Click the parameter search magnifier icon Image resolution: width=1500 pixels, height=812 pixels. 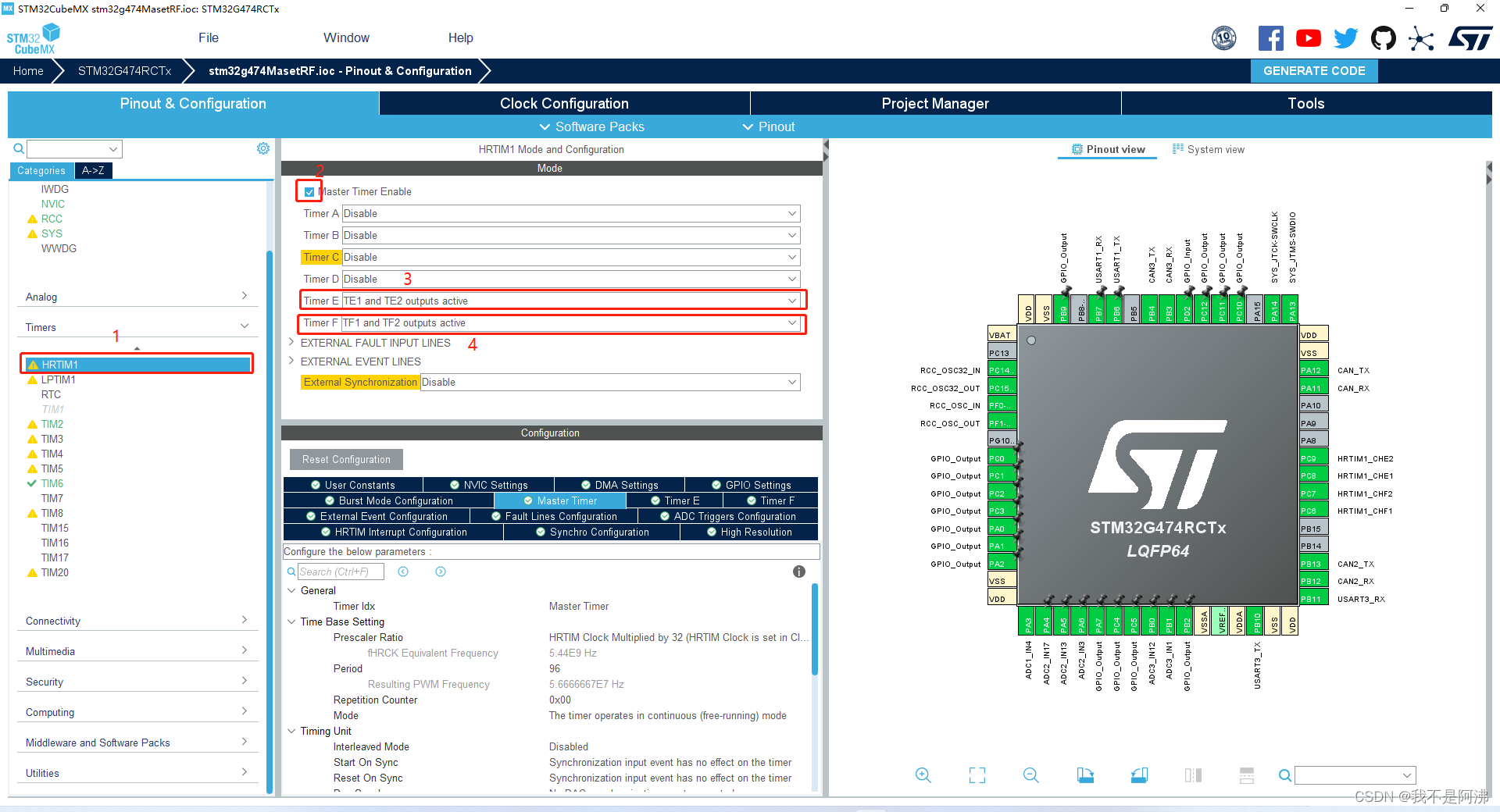(x=291, y=572)
